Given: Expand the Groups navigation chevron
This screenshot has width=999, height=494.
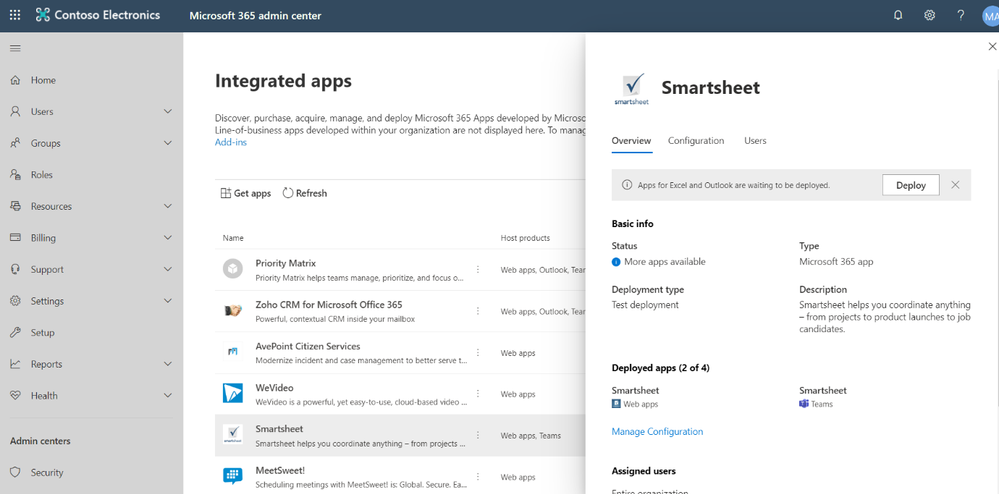Looking at the screenshot, I should pyautogui.click(x=168, y=143).
